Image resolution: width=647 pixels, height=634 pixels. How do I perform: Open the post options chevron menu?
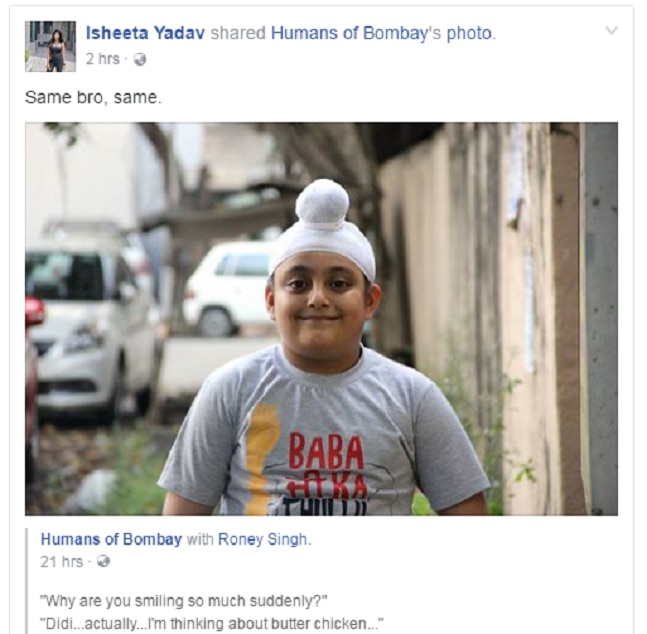(611, 31)
